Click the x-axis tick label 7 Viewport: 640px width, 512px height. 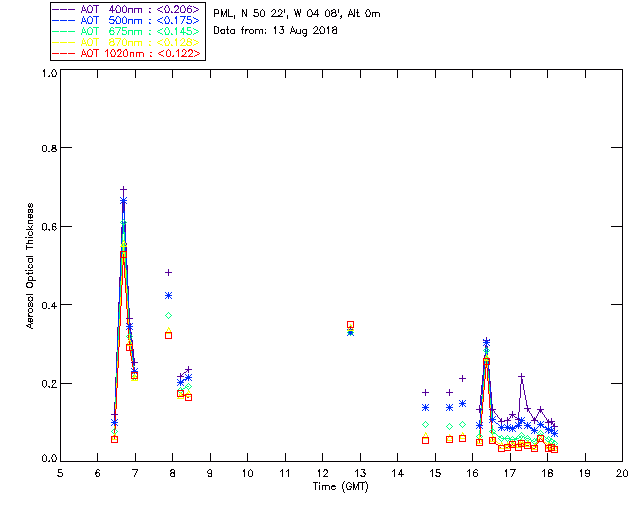point(135,474)
